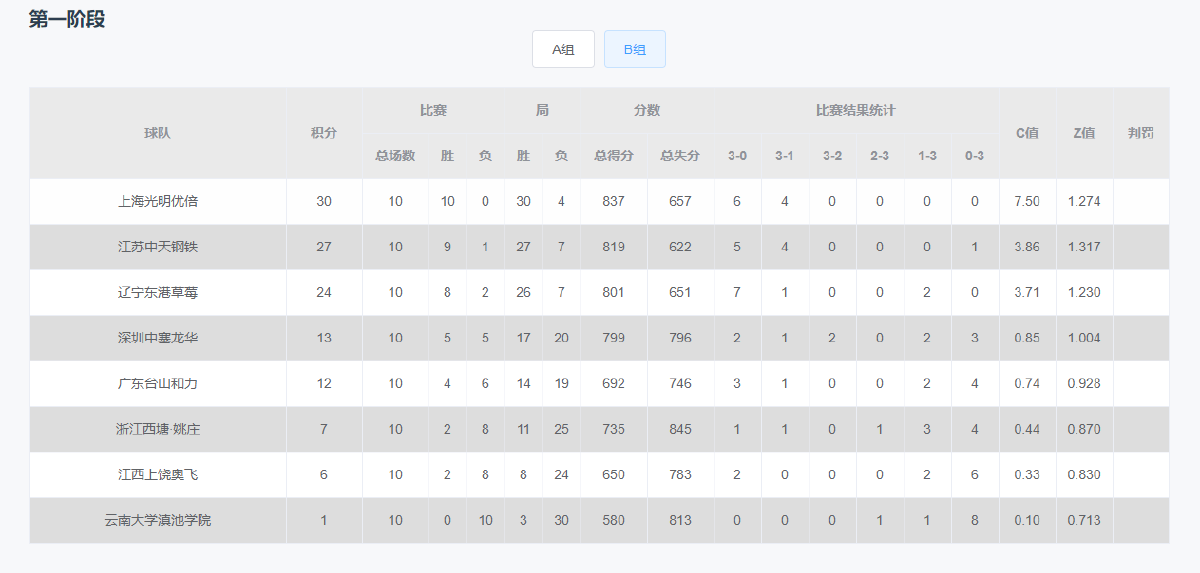Click the 辽宁东港草莓 team name
The height and width of the screenshot is (573, 1200).
pyautogui.click(x=158, y=292)
